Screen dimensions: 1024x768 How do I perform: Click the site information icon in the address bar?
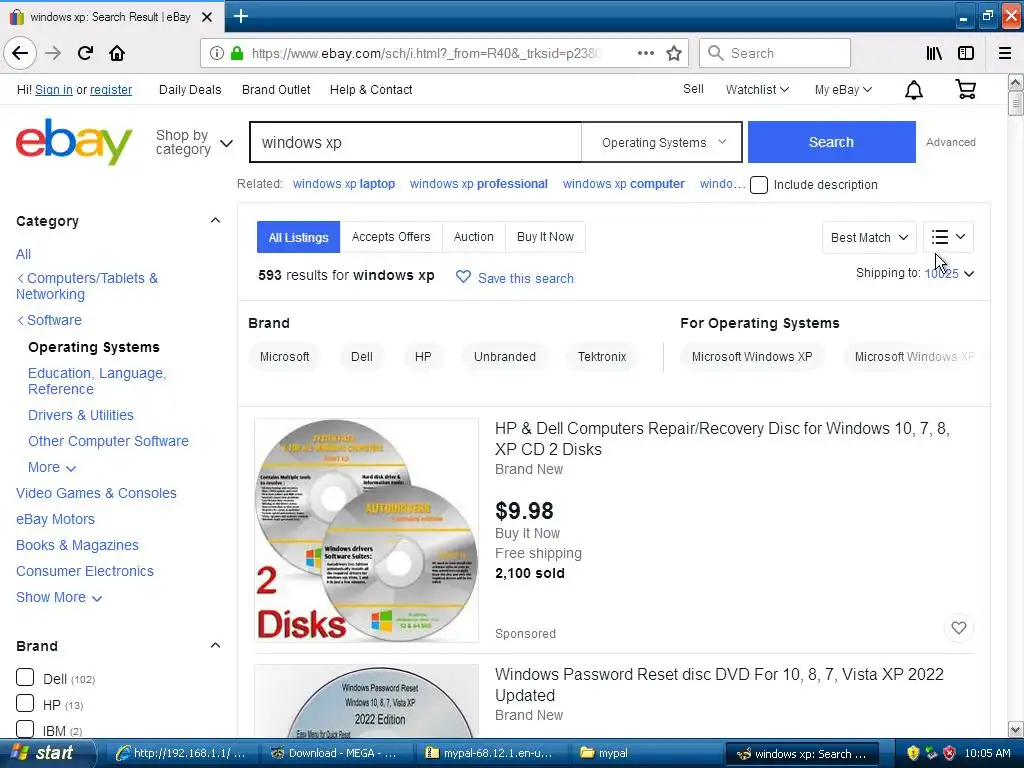[x=217, y=53]
